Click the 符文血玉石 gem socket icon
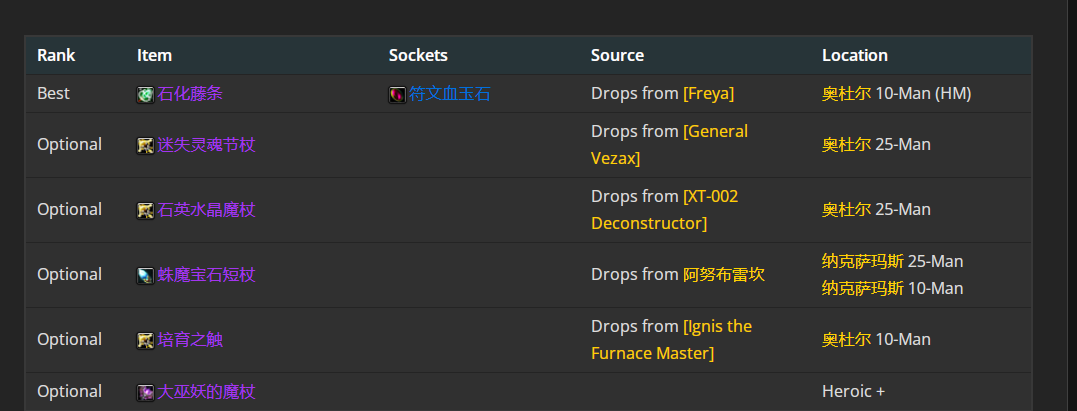Image resolution: width=1077 pixels, height=411 pixels. (x=397, y=95)
